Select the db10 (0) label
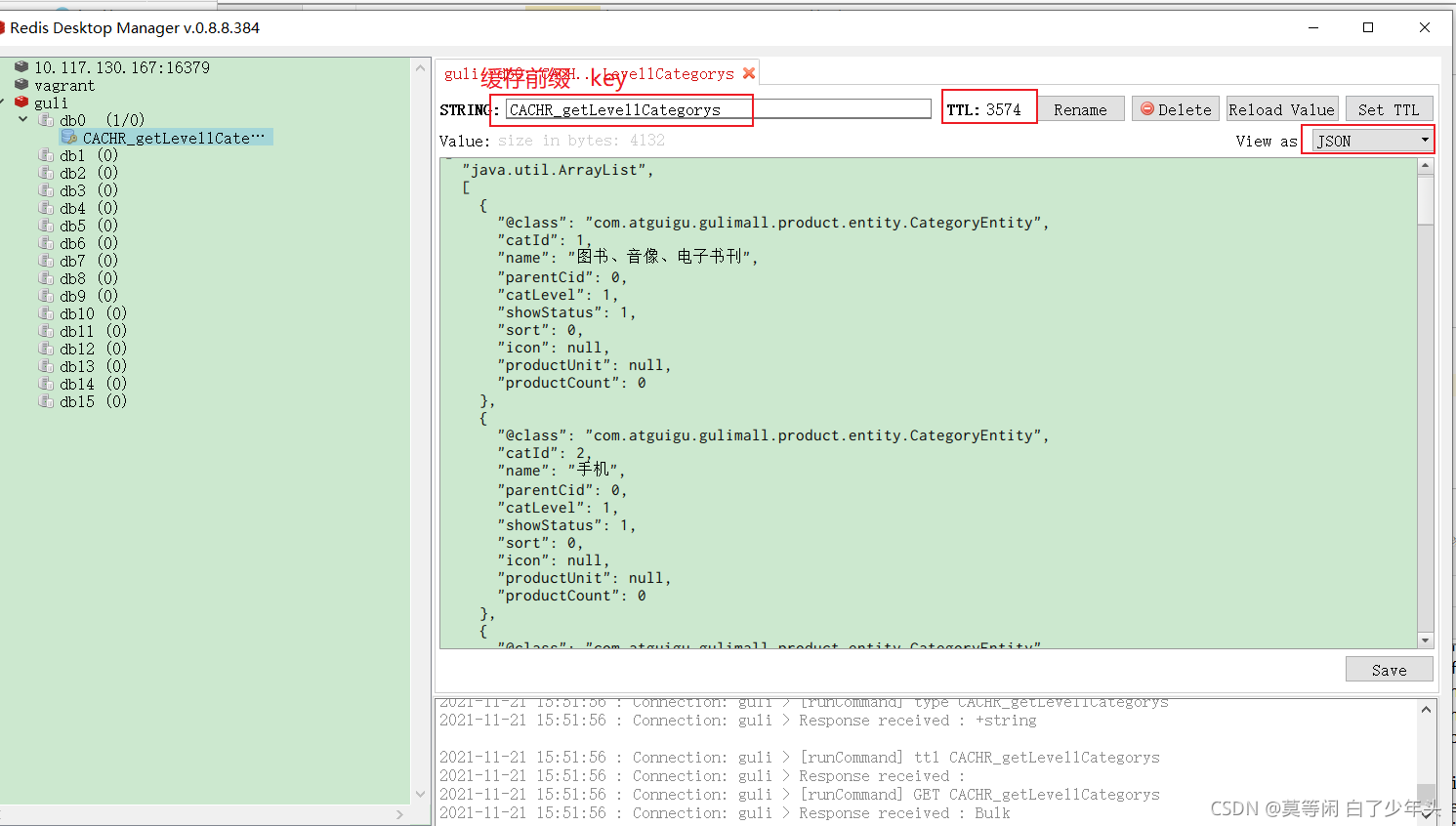Image resolution: width=1456 pixels, height=826 pixels. tap(93, 313)
